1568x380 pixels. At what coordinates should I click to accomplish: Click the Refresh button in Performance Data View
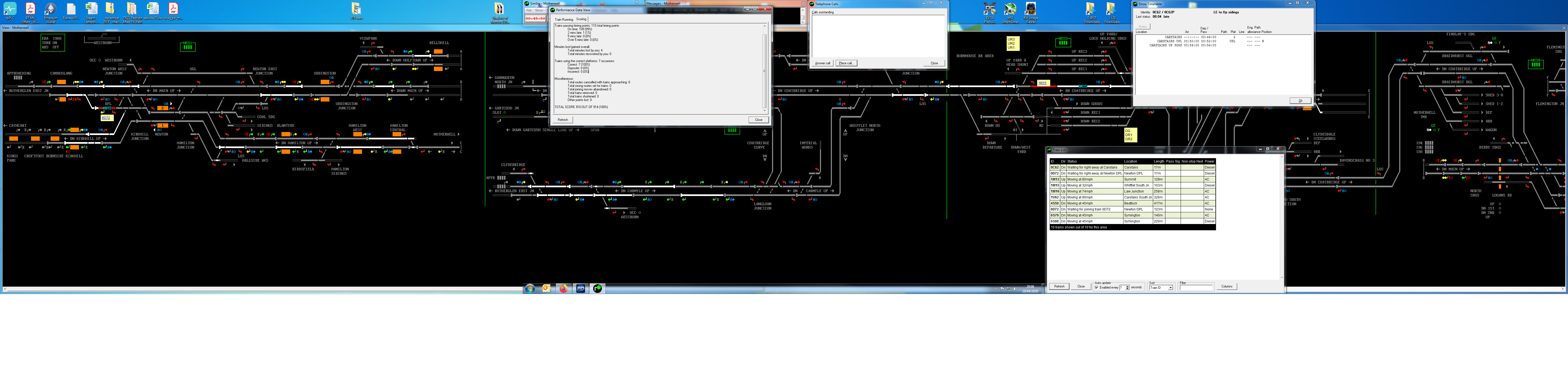[562, 120]
